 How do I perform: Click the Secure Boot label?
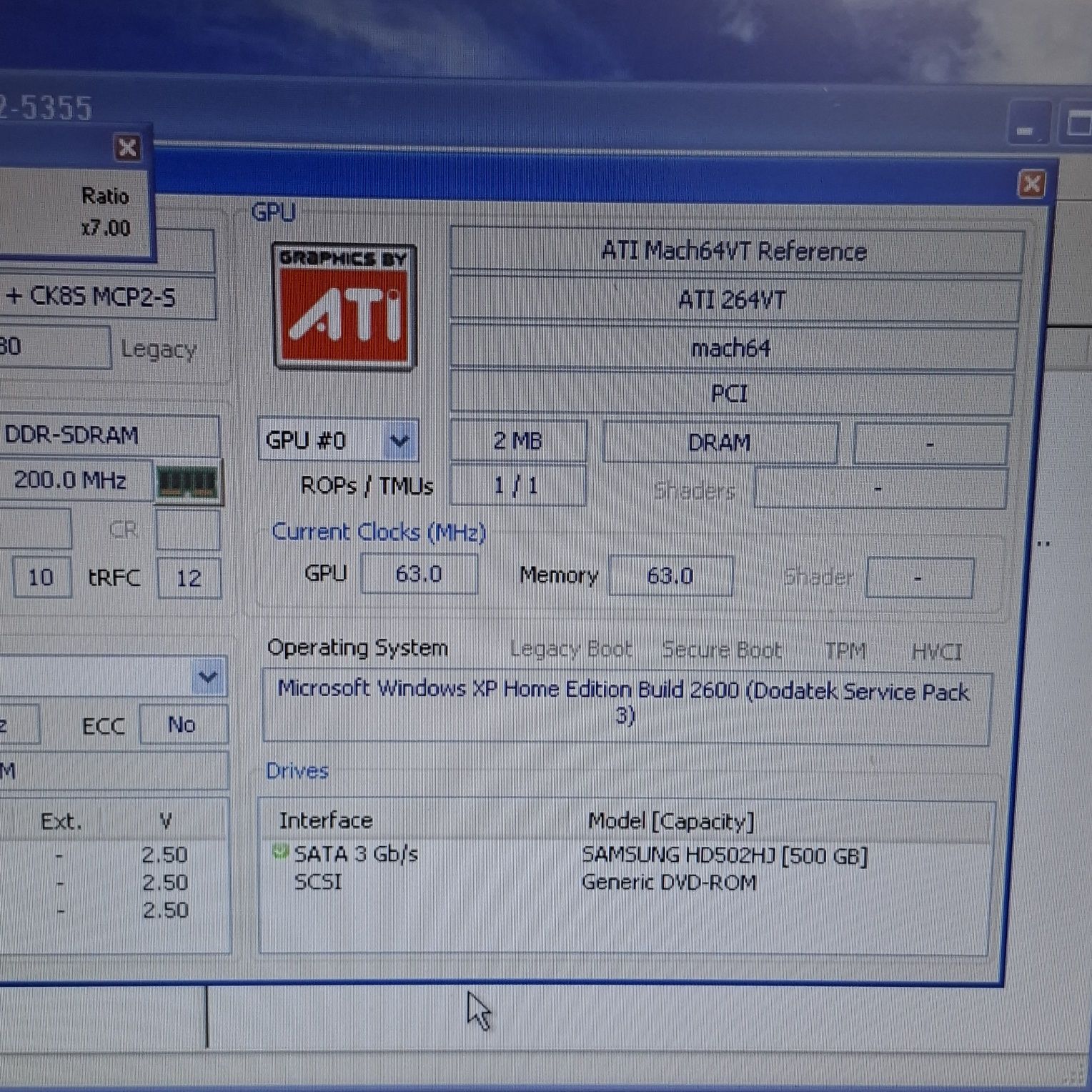[722, 650]
